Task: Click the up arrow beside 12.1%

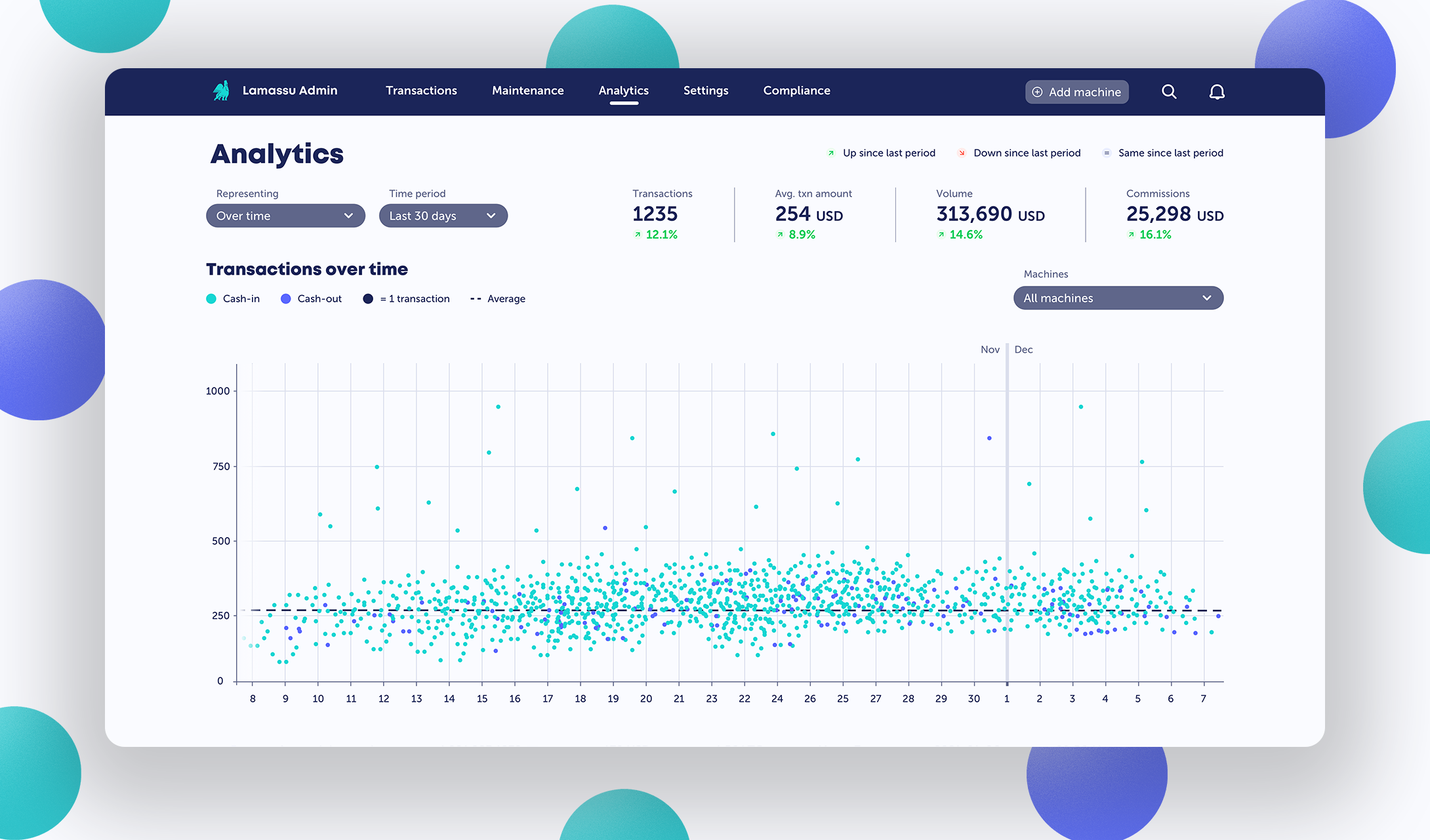Action: point(637,235)
